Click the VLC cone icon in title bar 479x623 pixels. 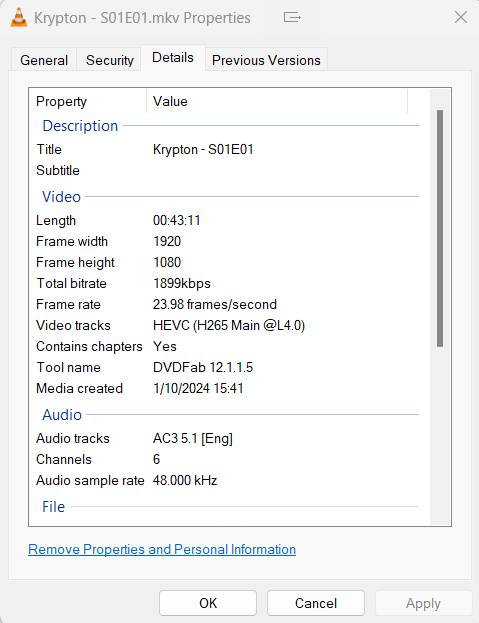[x=19, y=17]
